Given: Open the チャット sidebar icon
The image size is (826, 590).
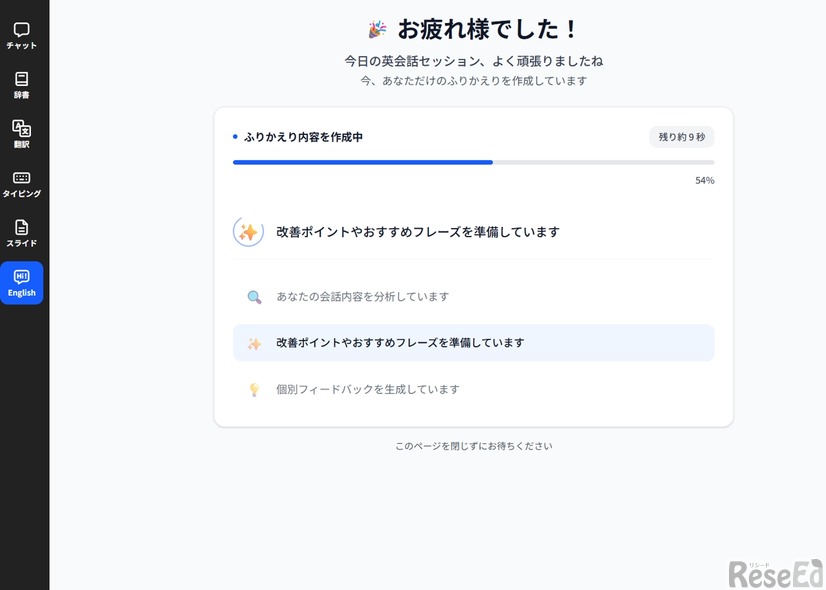Looking at the screenshot, I should pyautogui.click(x=21, y=30).
